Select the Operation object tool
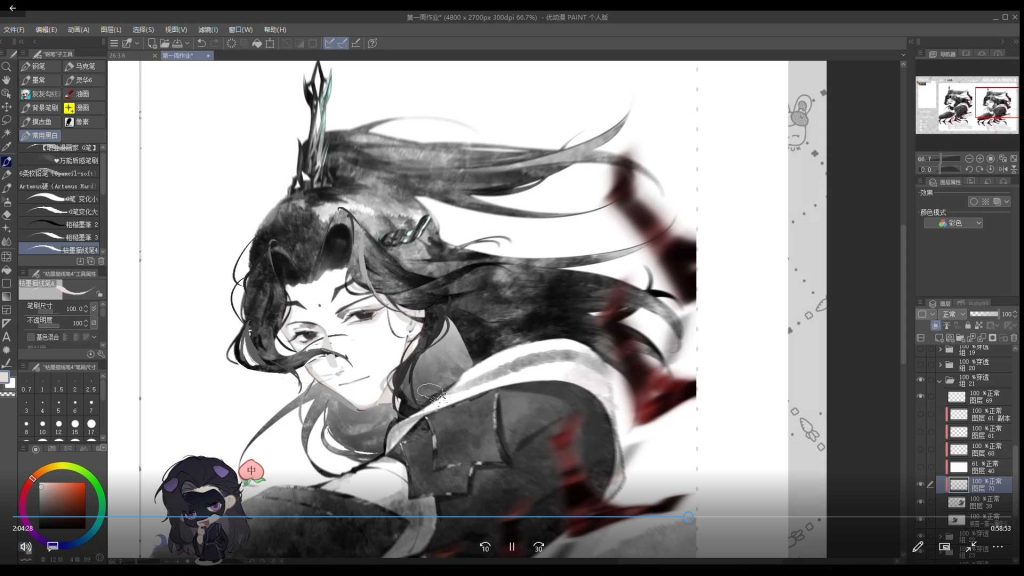The image size is (1024, 576). tap(7, 93)
